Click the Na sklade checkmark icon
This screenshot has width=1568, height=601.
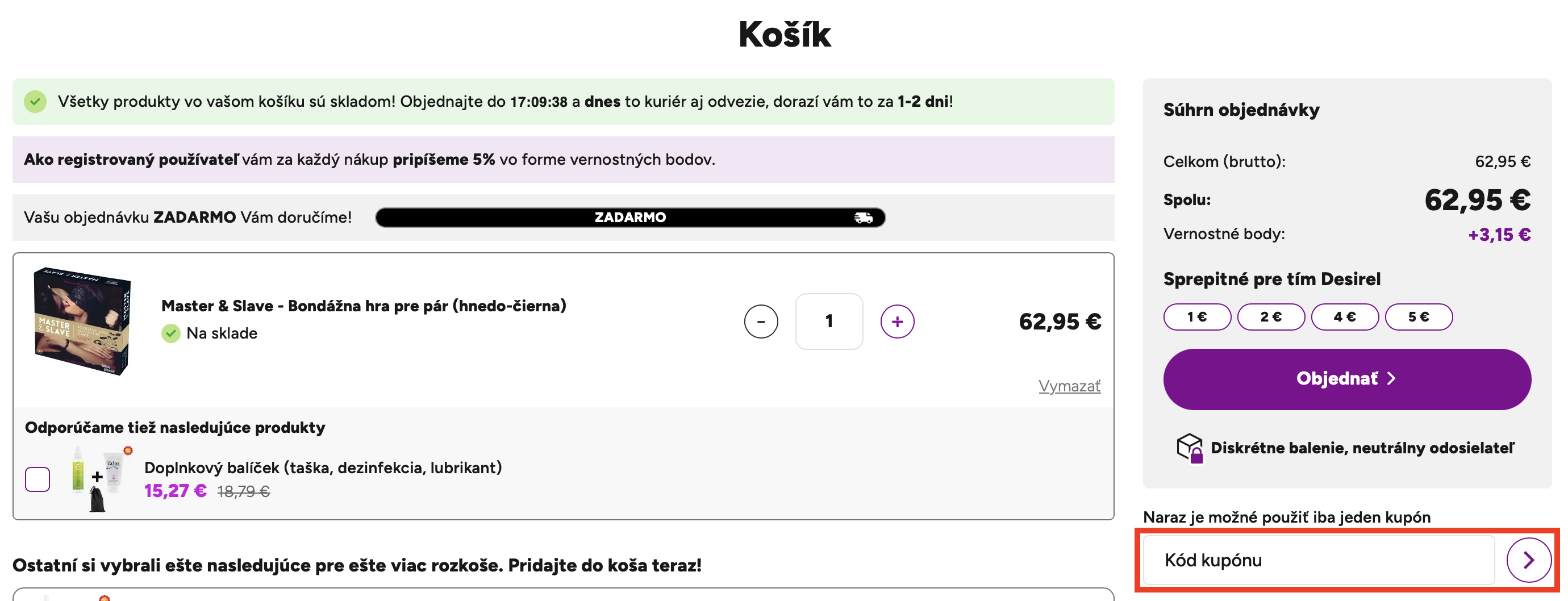pos(171,333)
